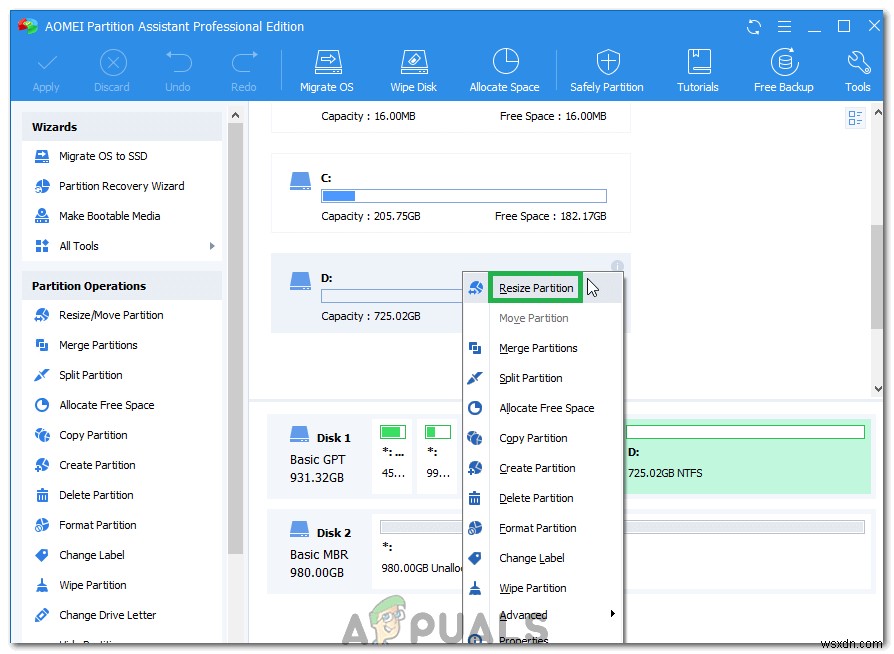Click the C: usage progress bar
Image resolution: width=894 pixels, height=654 pixels.
pos(464,196)
